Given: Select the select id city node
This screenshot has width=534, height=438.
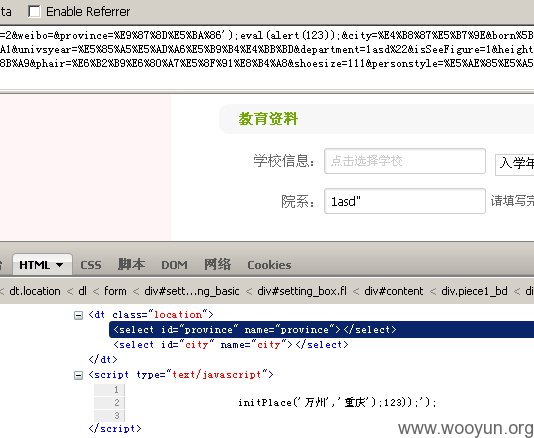Looking at the screenshot, I should [231, 345].
